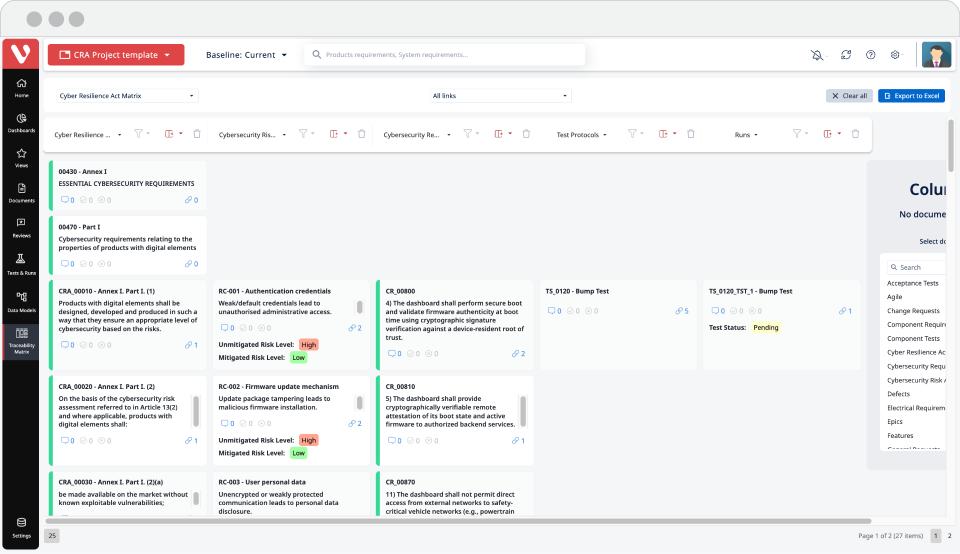Screen dimensions: 960x554
Task: Open Reviews in the sidebar
Action: click(x=21, y=228)
